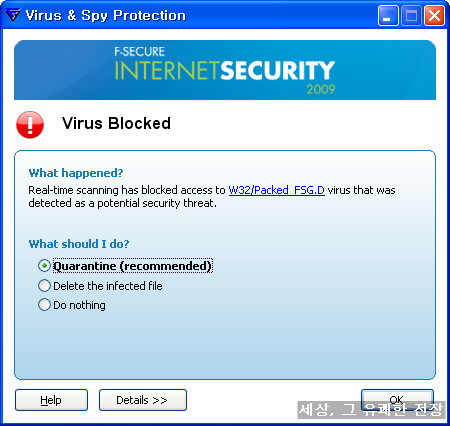The image size is (450, 426).
Task: Close the dialog with the red X
Action: 434,15
